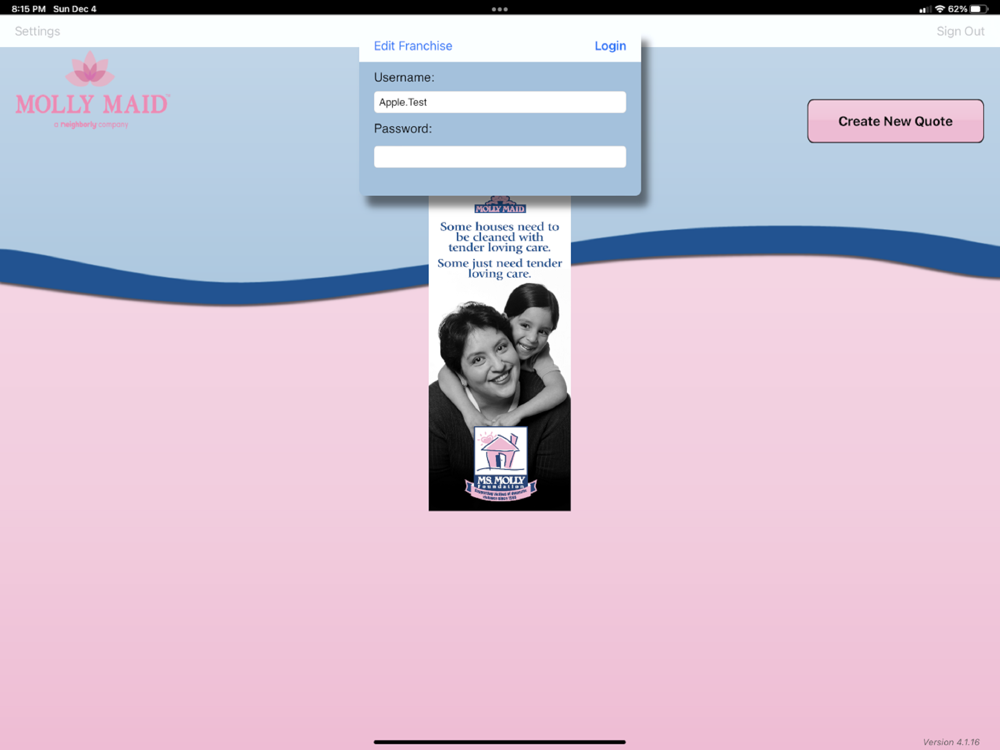
Task: Tap the 8:15 PM clock in status bar
Action: pyautogui.click(x=29, y=9)
